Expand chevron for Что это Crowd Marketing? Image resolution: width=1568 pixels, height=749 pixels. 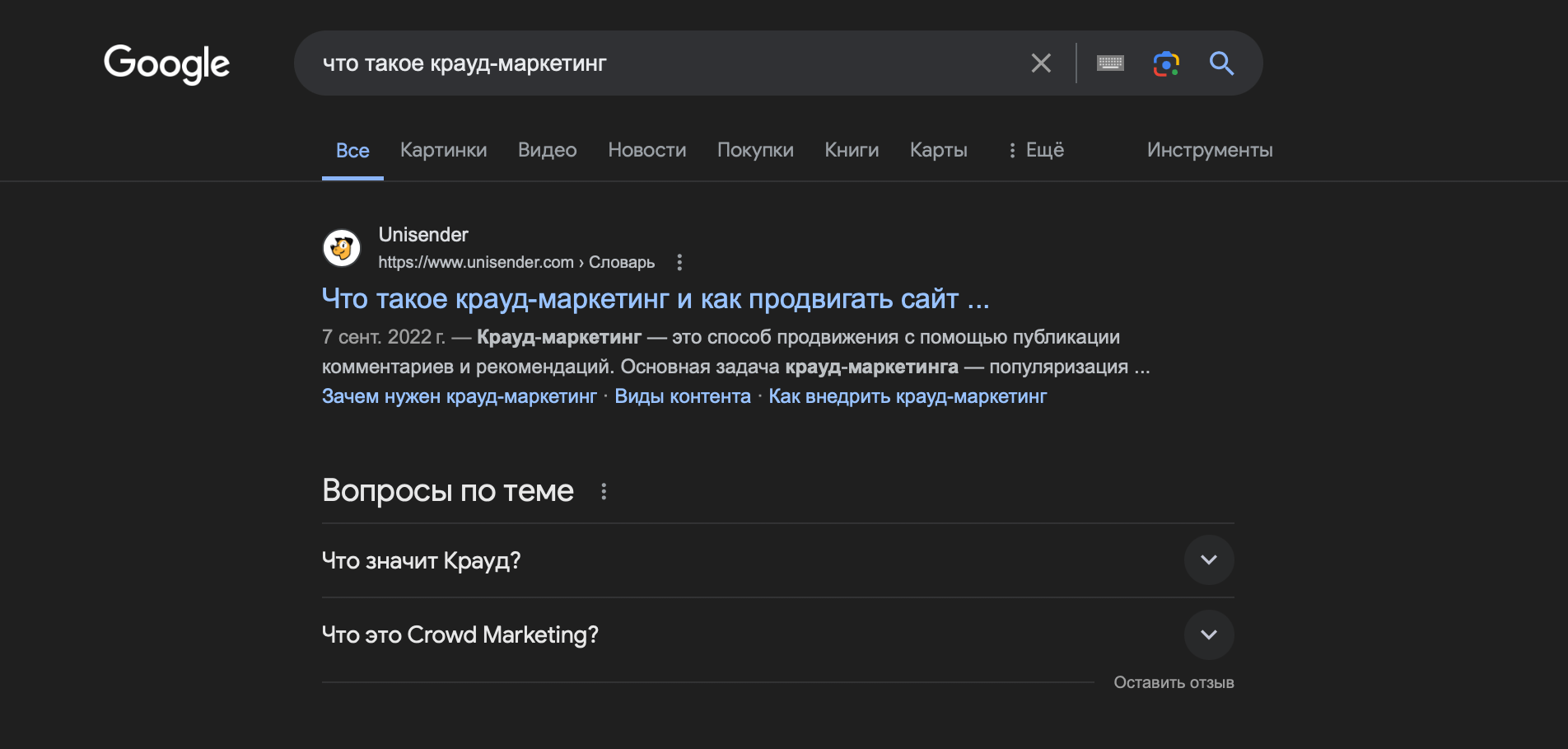click(x=1209, y=634)
